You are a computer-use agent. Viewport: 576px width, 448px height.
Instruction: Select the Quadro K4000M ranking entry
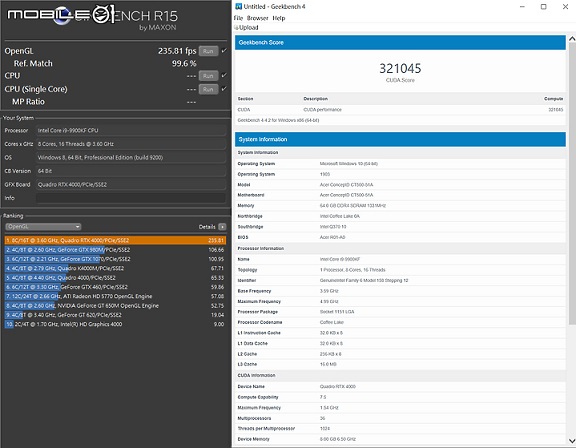point(115,268)
